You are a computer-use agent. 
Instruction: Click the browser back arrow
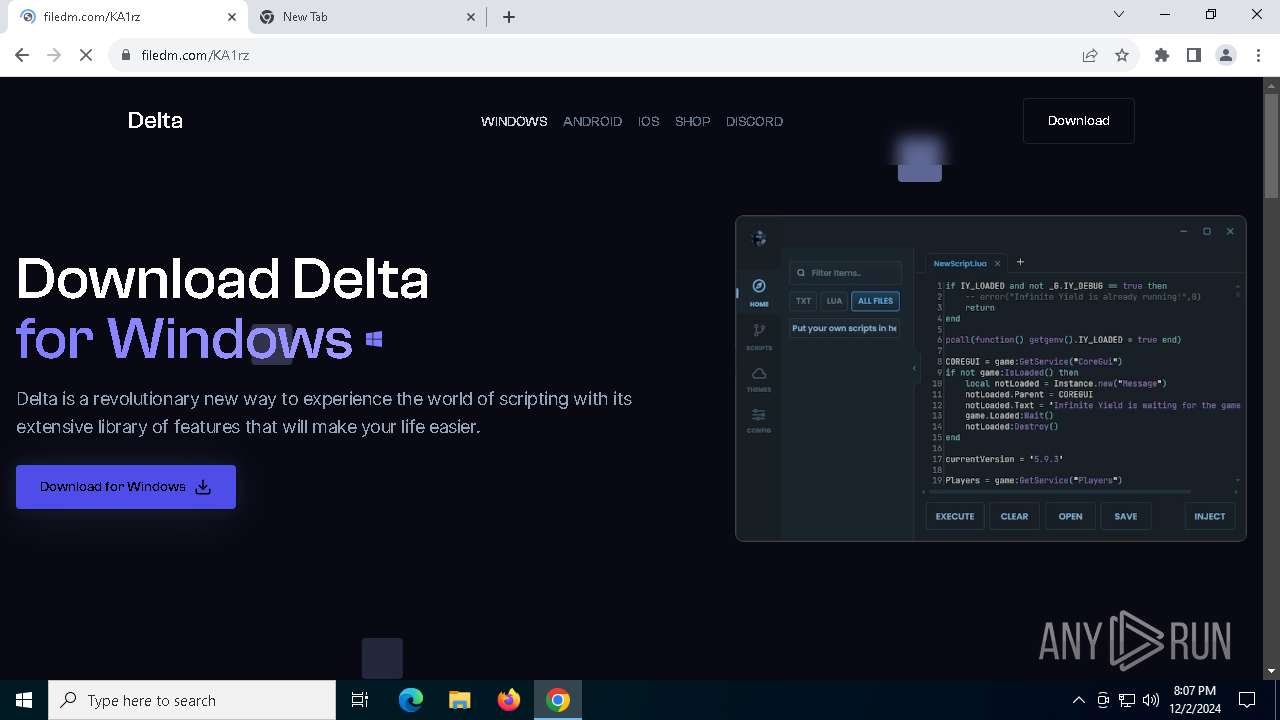coord(22,55)
